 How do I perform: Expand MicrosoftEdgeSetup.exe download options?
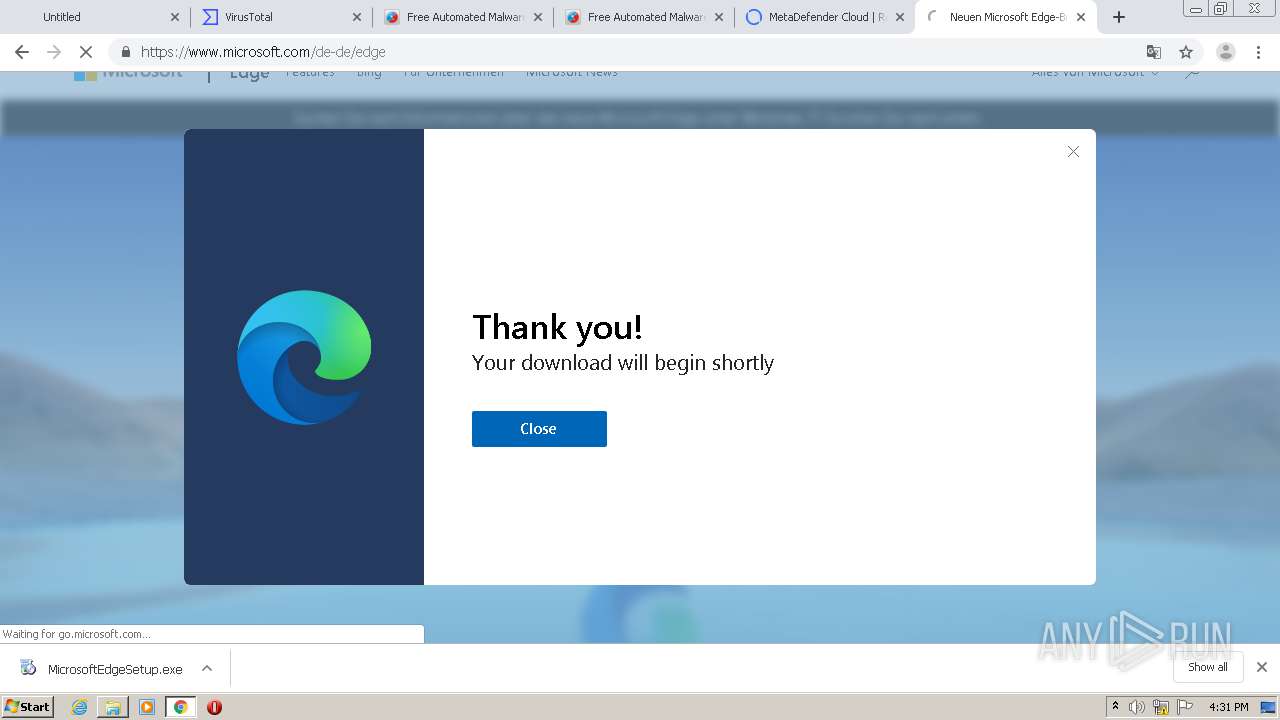[207, 669]
